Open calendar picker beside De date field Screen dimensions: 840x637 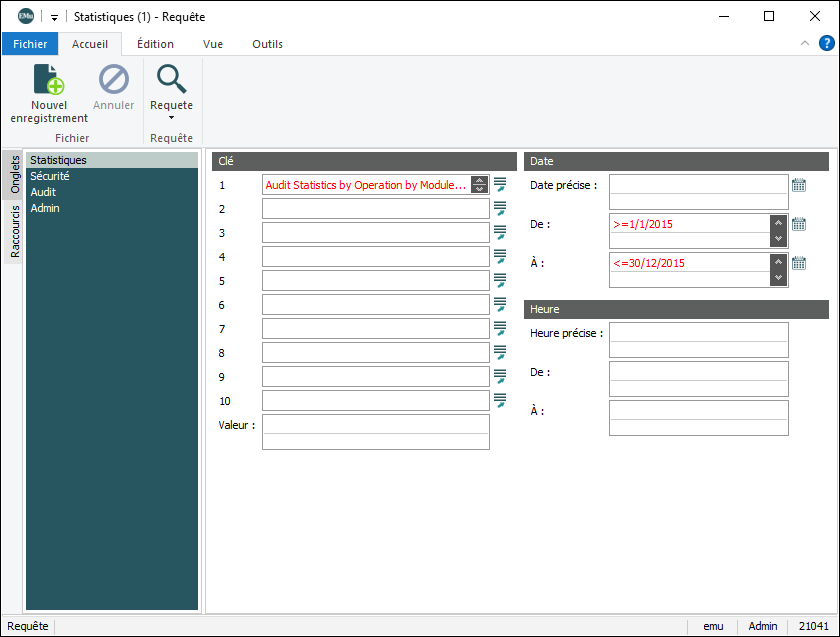[x=798, y=224]
